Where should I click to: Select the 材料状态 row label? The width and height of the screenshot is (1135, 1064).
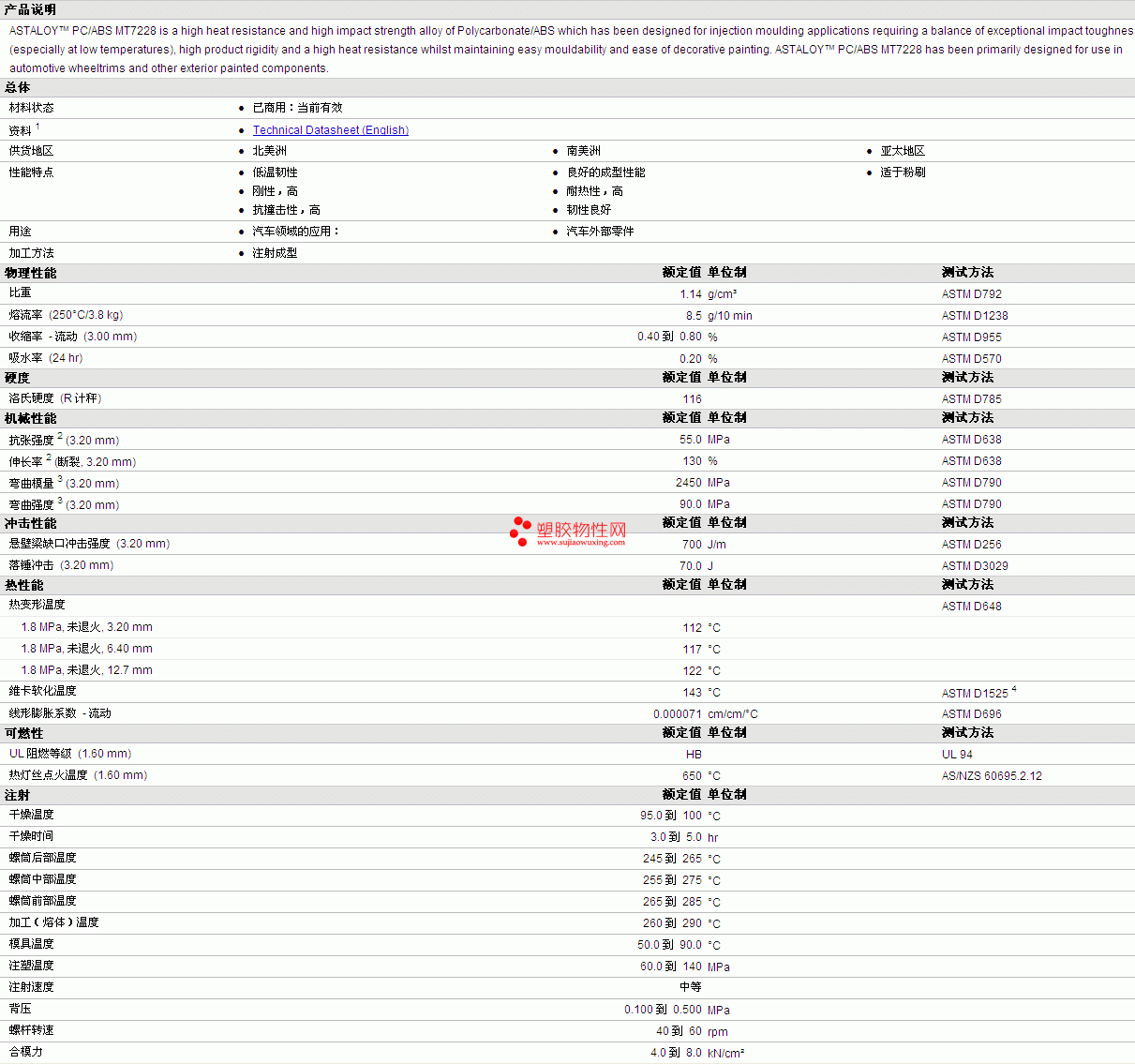[32, 108]
